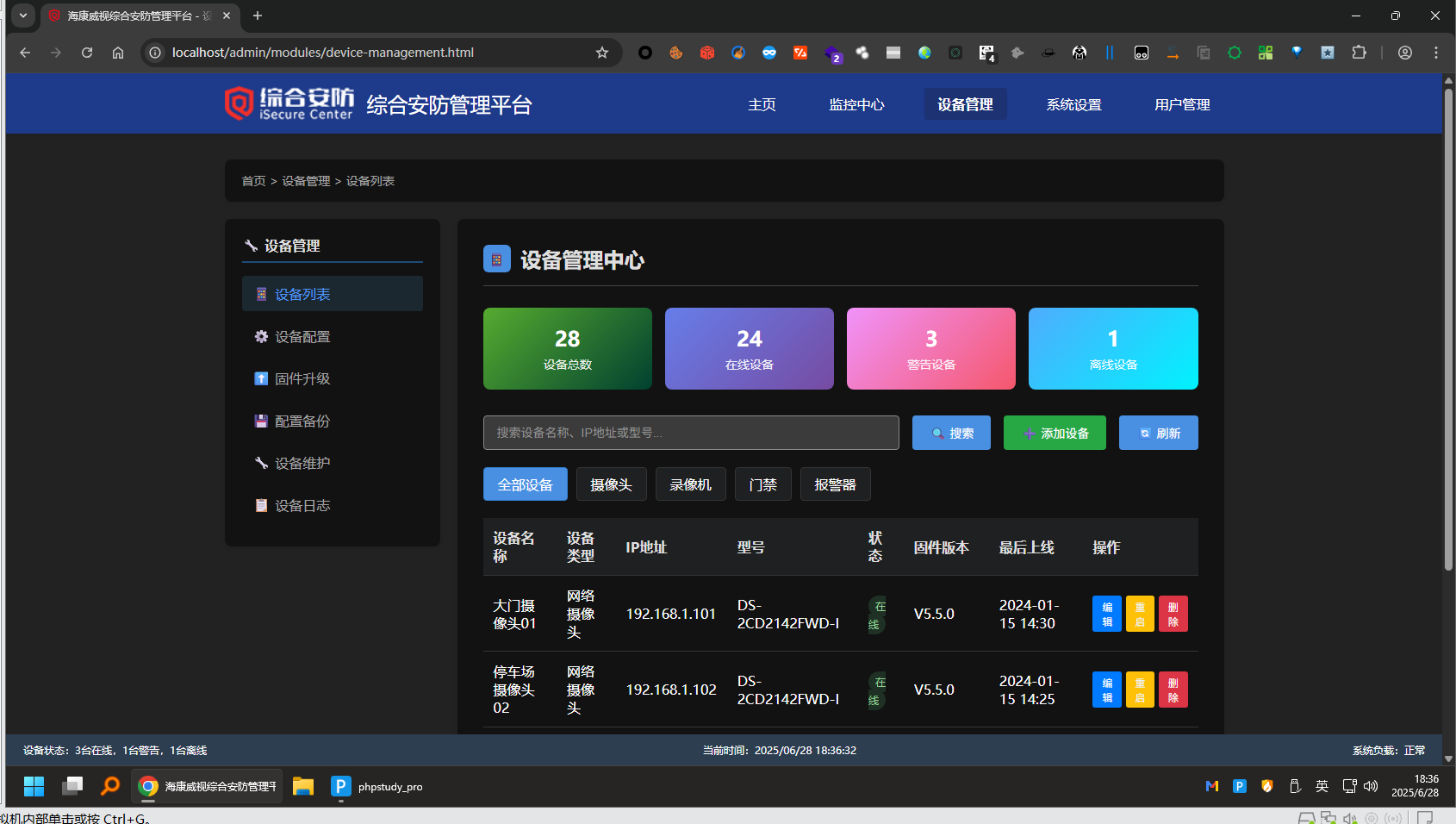Open 系统设置 in top navigation
Screen dimensions: 1456x824
point(1073,104)
